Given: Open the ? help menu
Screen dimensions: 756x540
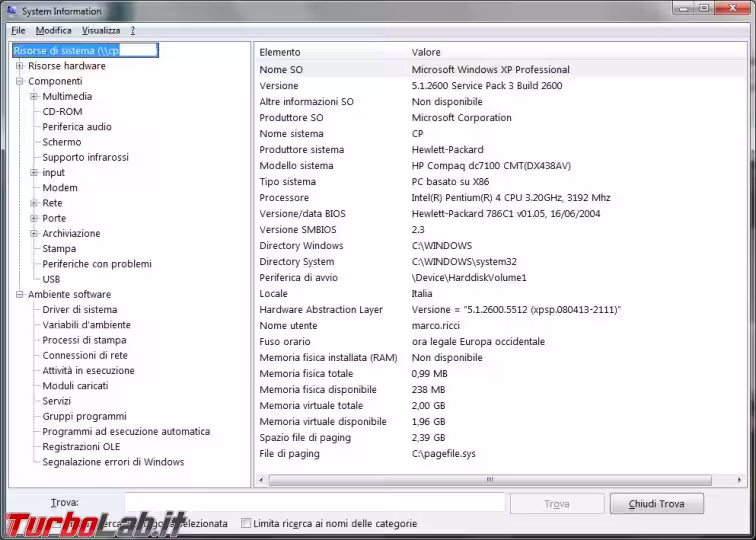Looking at the screenshot, I should click(132, 31).
